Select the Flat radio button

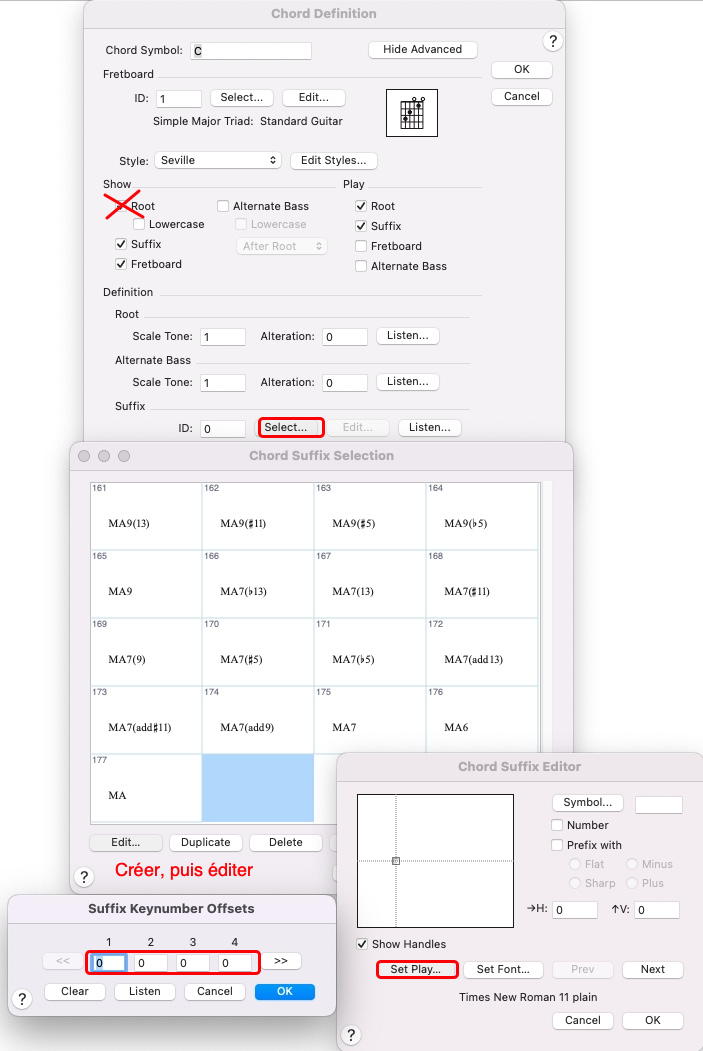pyautogui.click(x=576, y=864)
